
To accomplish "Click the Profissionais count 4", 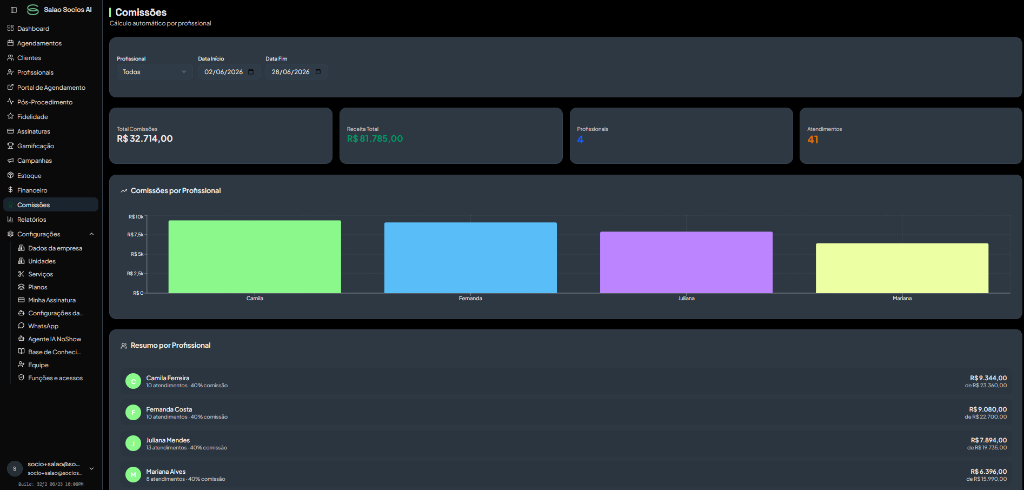I will (580, 139).
